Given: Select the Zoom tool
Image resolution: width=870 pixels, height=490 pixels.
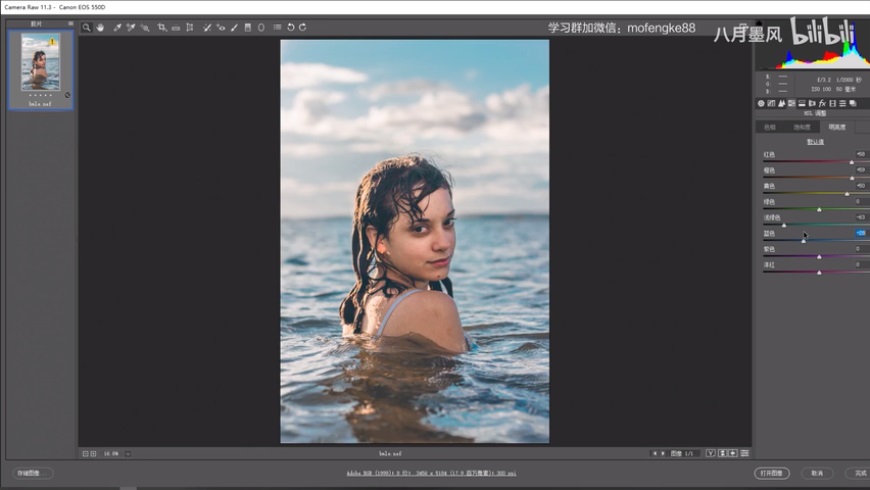Looking at the screenshot, I should coord(87,27).
